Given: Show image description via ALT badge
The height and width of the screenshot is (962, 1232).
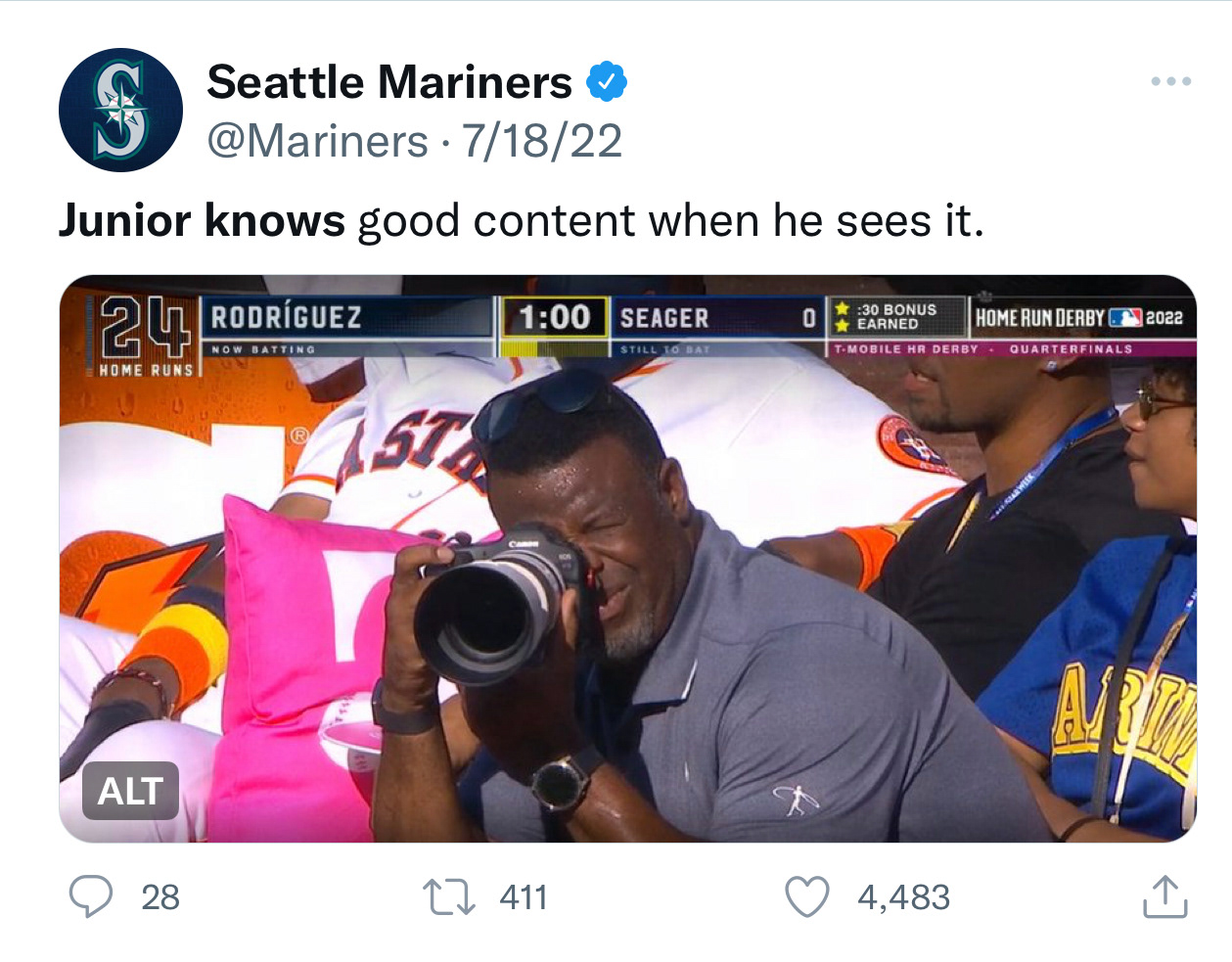Looking at the screenshot, I should pos(130,791).
